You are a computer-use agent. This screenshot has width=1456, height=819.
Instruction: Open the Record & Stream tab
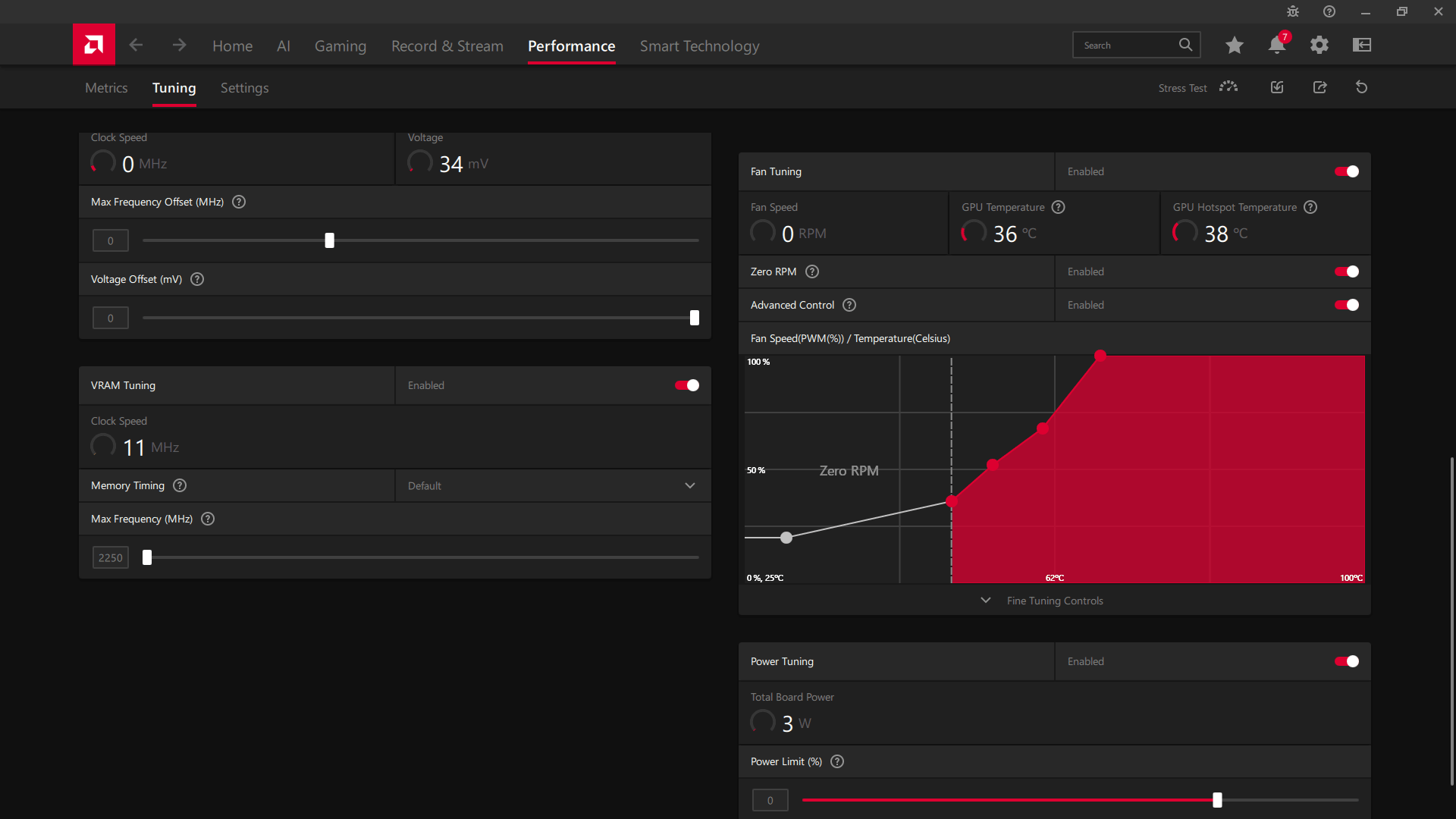click(447, 45)
